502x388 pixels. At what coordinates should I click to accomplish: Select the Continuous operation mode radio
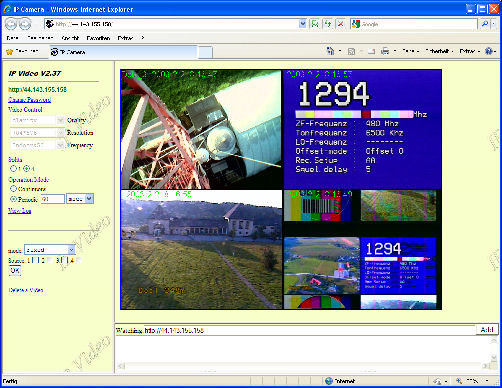(13, 189)
